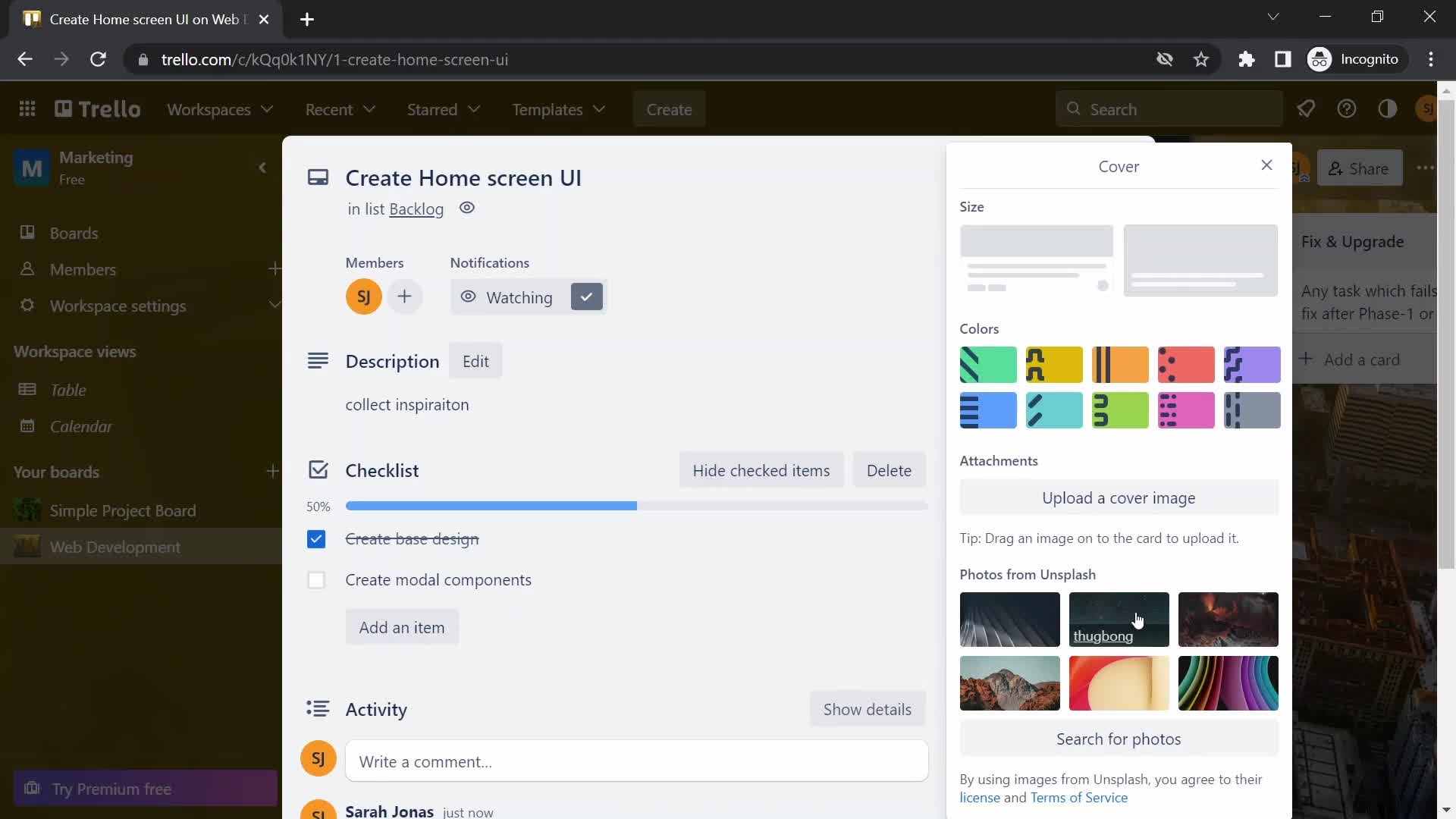Viewport: 1456px width, 819px height.
Task: Click the Hide checked items button
Action: point(761,470)
